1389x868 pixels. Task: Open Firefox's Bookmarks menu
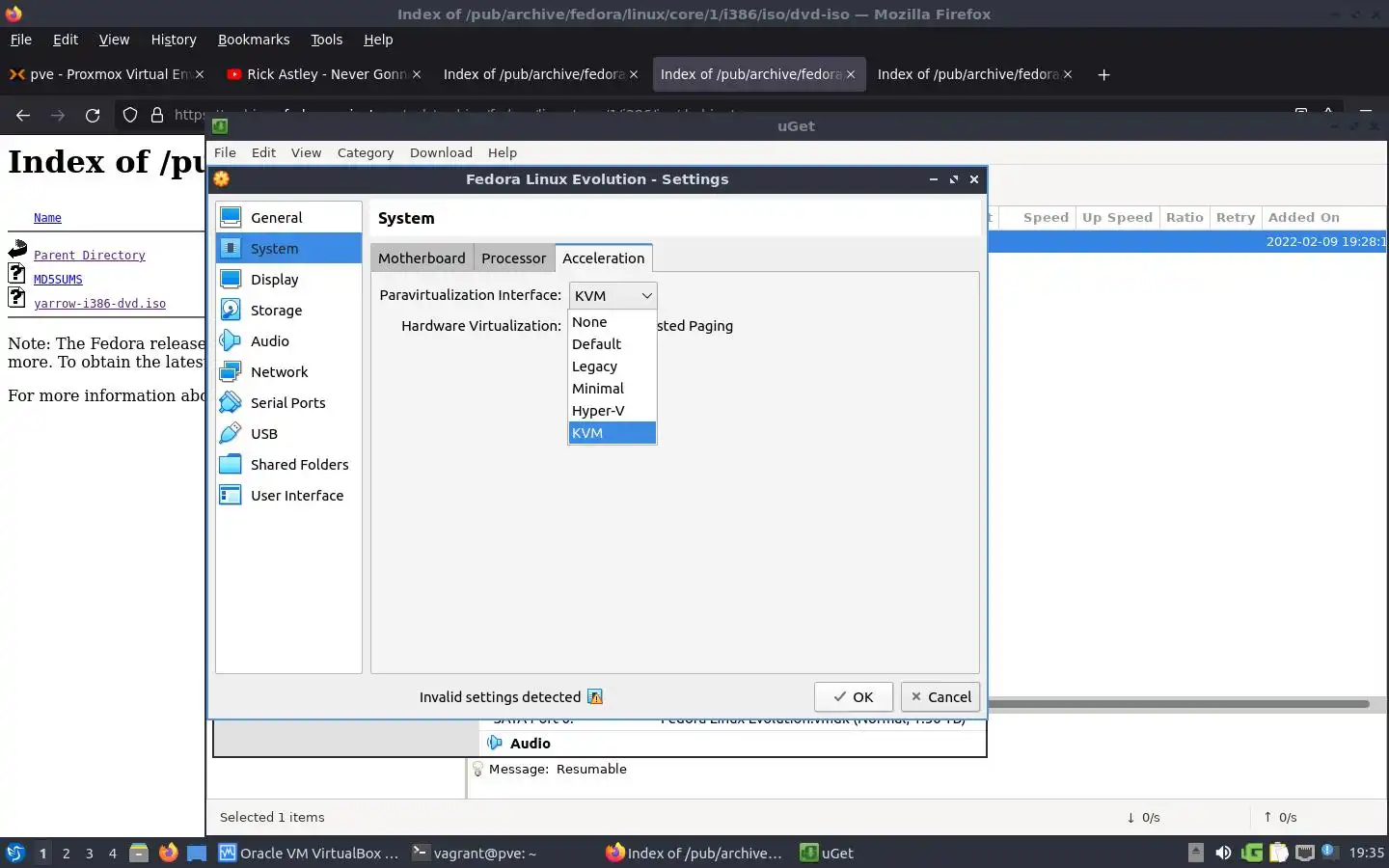pos(254,40)
